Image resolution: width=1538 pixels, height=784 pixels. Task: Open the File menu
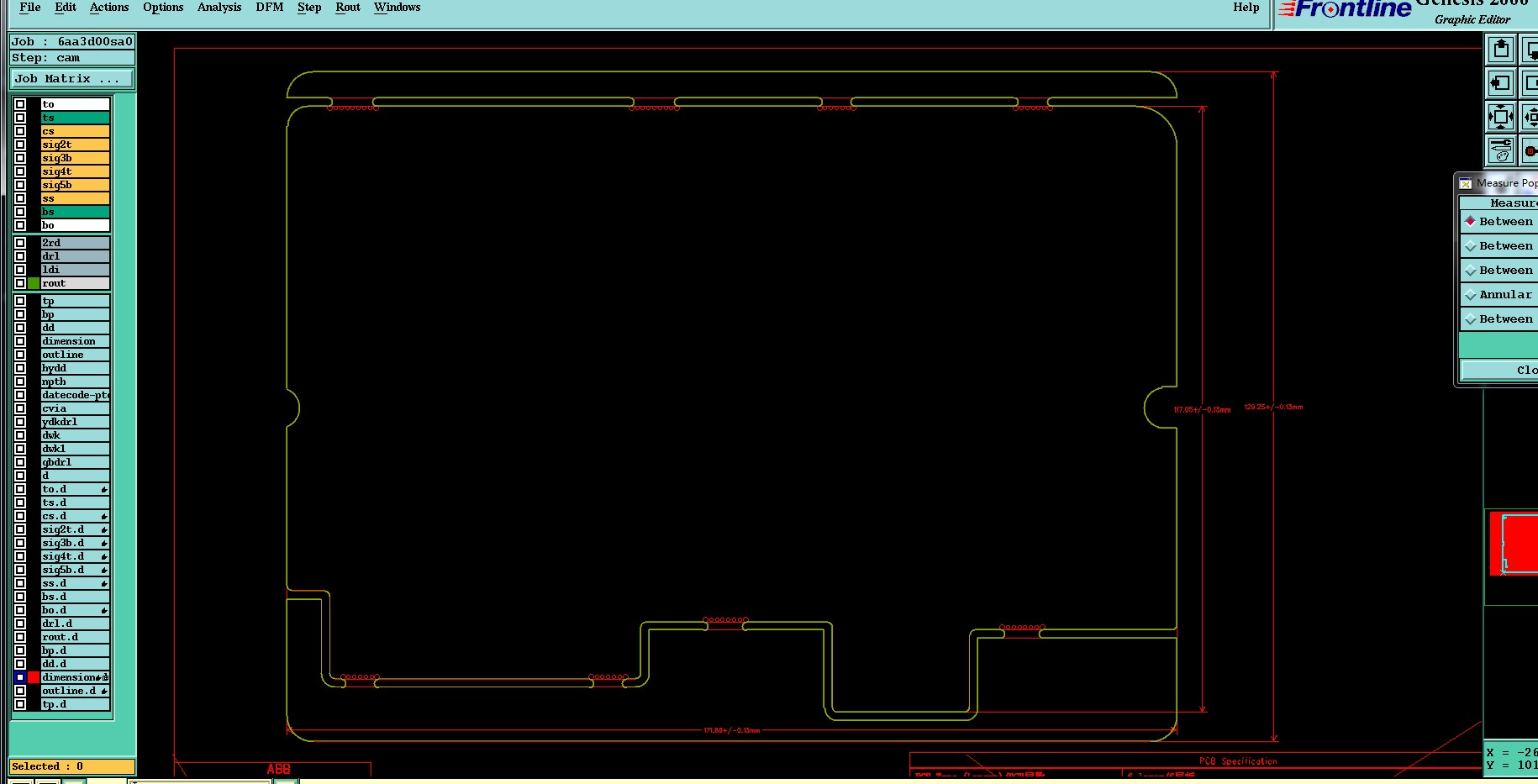29,8
